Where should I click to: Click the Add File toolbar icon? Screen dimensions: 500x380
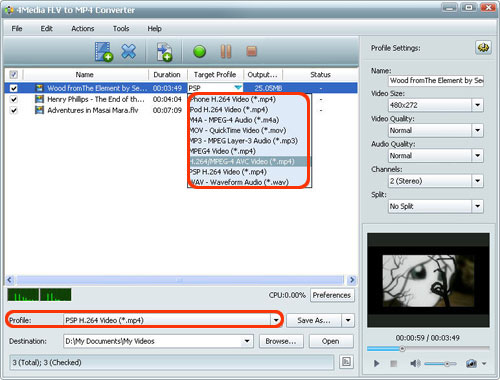point(104,52)
